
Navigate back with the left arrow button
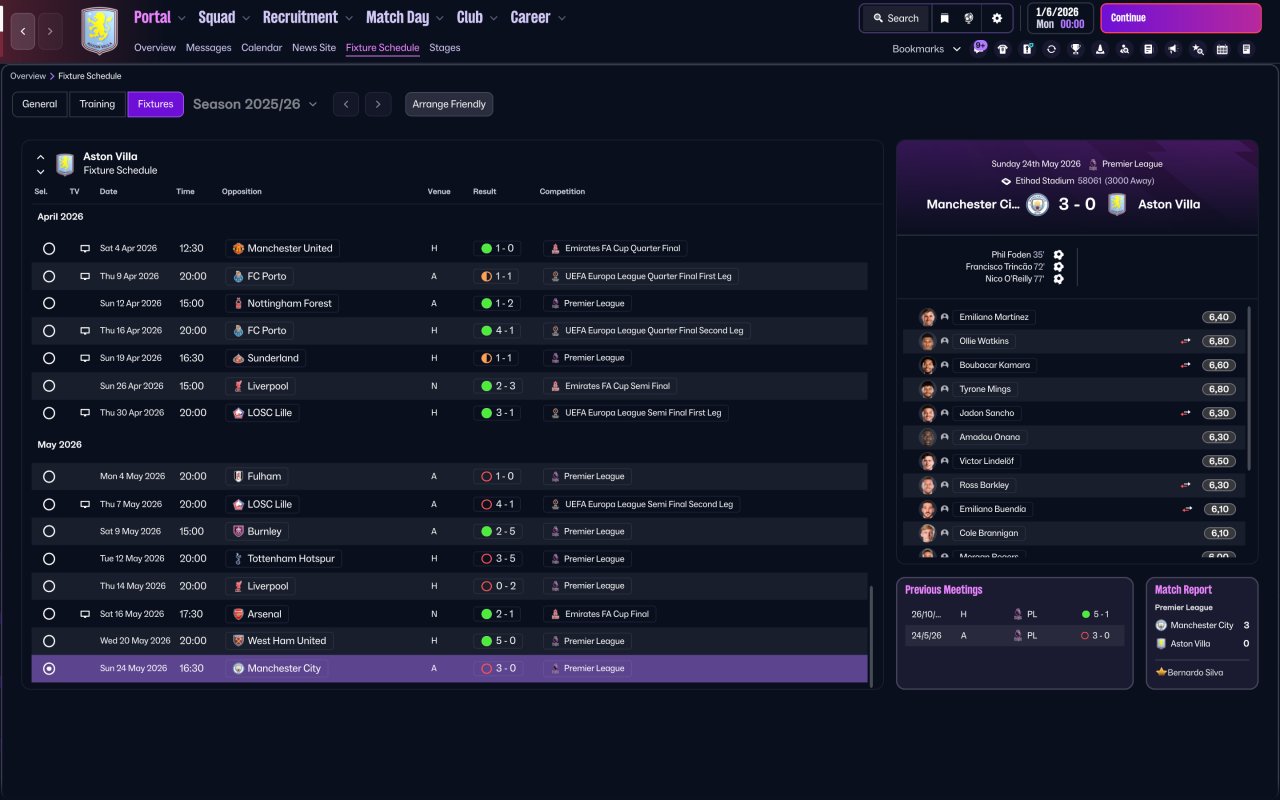(24, 31)
